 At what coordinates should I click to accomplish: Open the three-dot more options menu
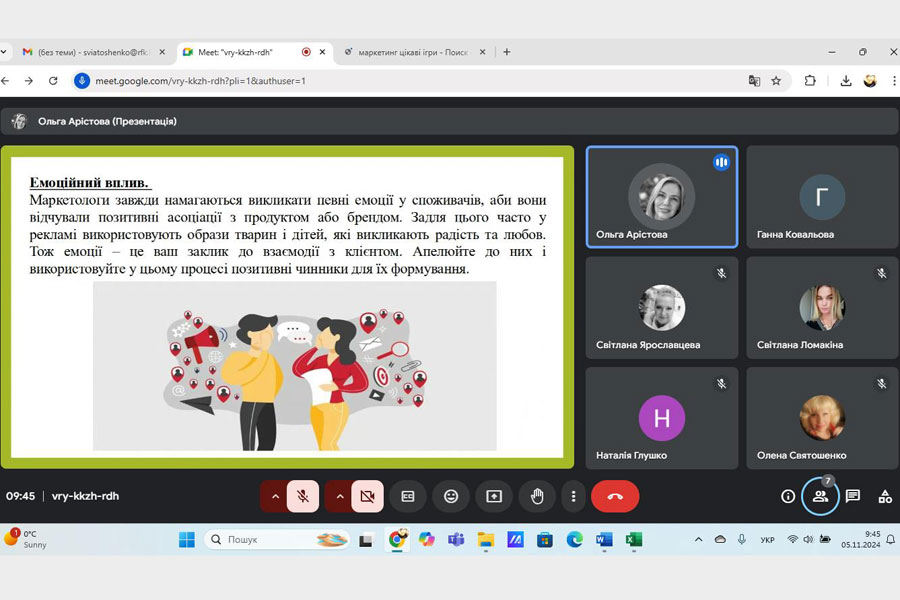pyautogui.click(x=573, y=496)
